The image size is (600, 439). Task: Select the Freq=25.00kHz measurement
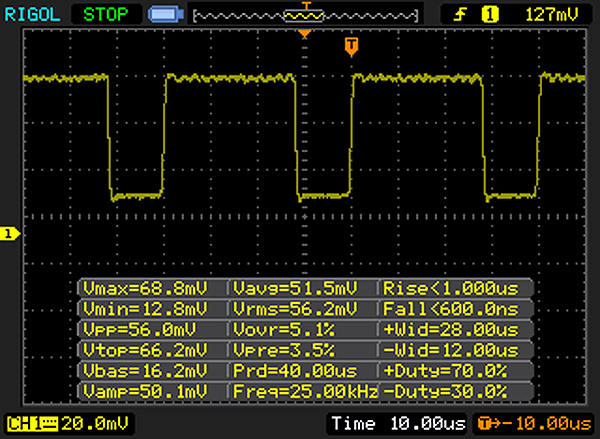[303, 389]
